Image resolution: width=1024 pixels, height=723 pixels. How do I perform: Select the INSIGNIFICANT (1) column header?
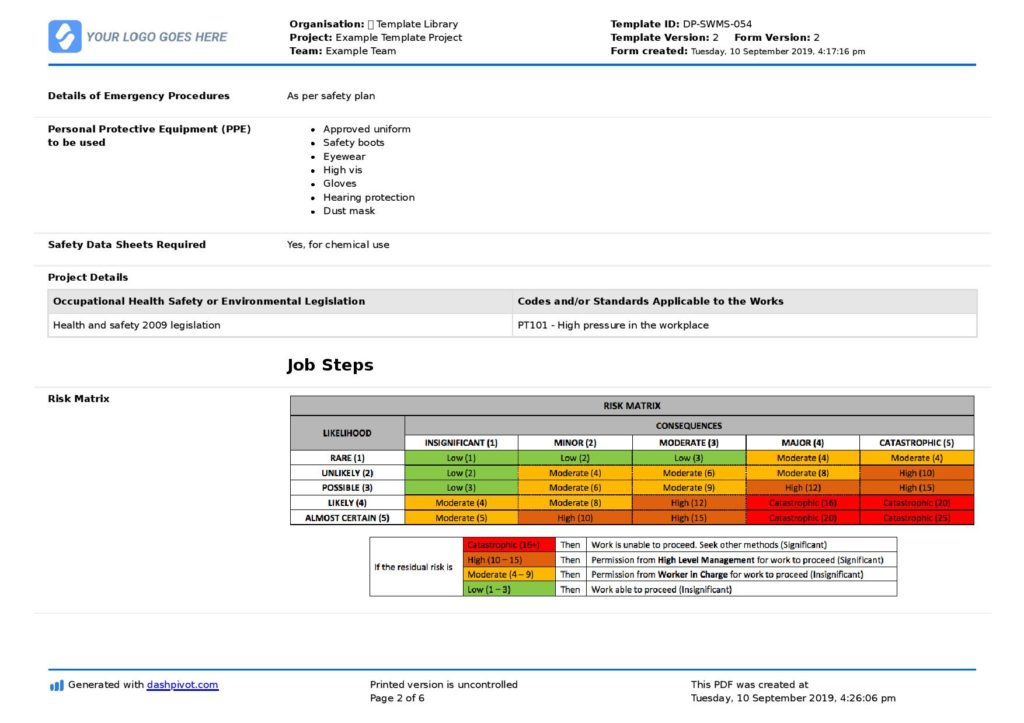click(x=461, y=442)
